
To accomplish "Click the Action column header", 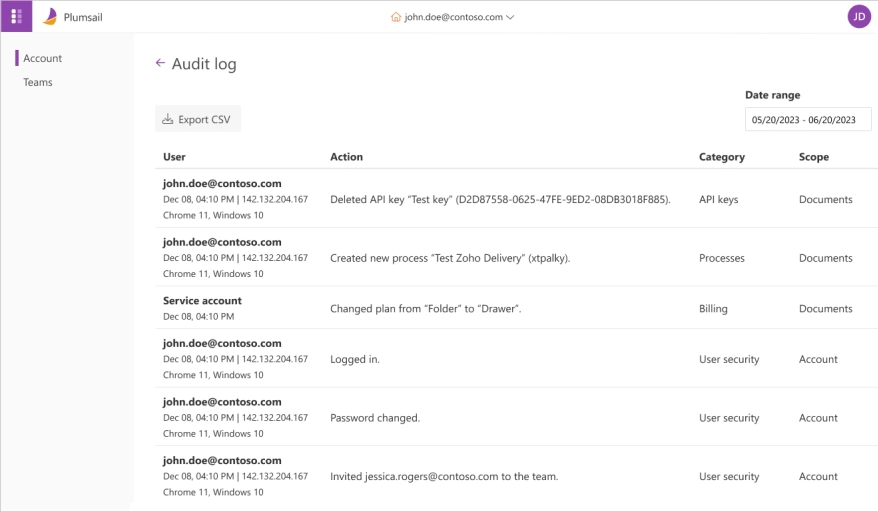I will (346, 157).
